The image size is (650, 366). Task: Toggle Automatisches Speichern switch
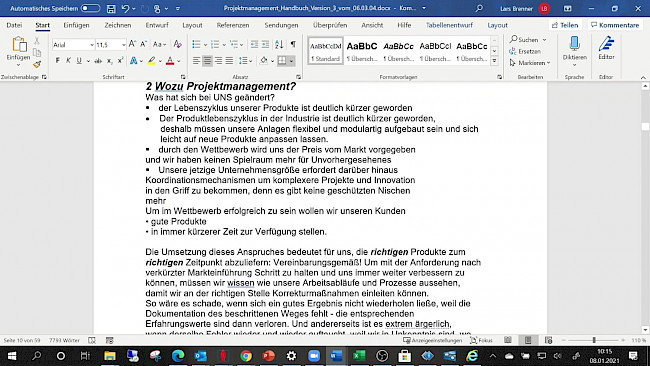click(x=90, y=8)
